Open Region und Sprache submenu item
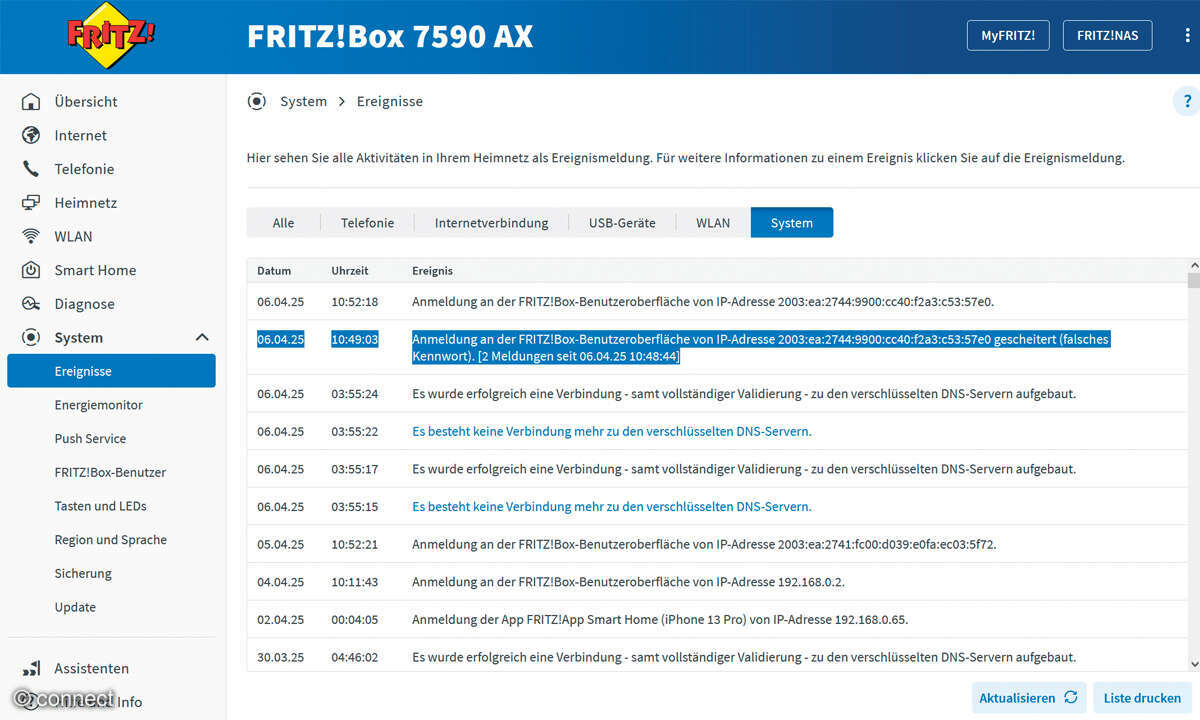The image size is (1200, 720). point(110,540)
